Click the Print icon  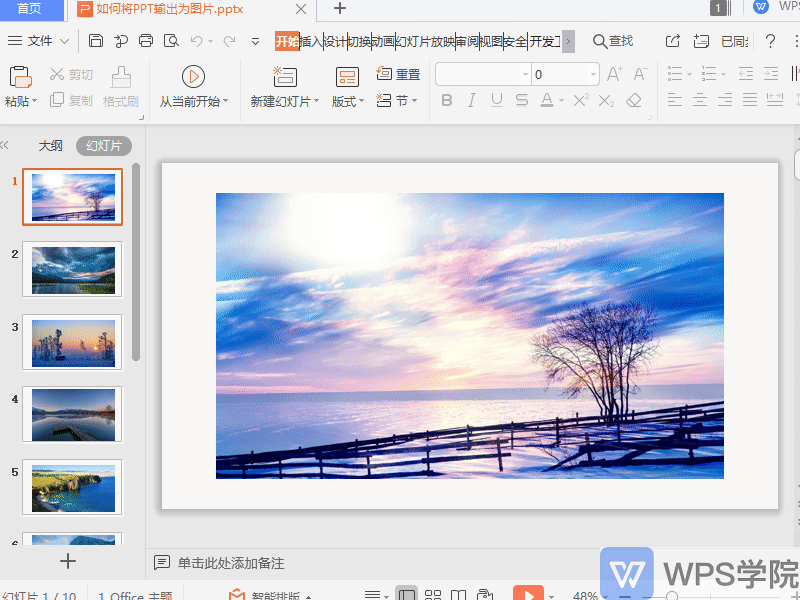pyautogui.click(x=146, y=41)
